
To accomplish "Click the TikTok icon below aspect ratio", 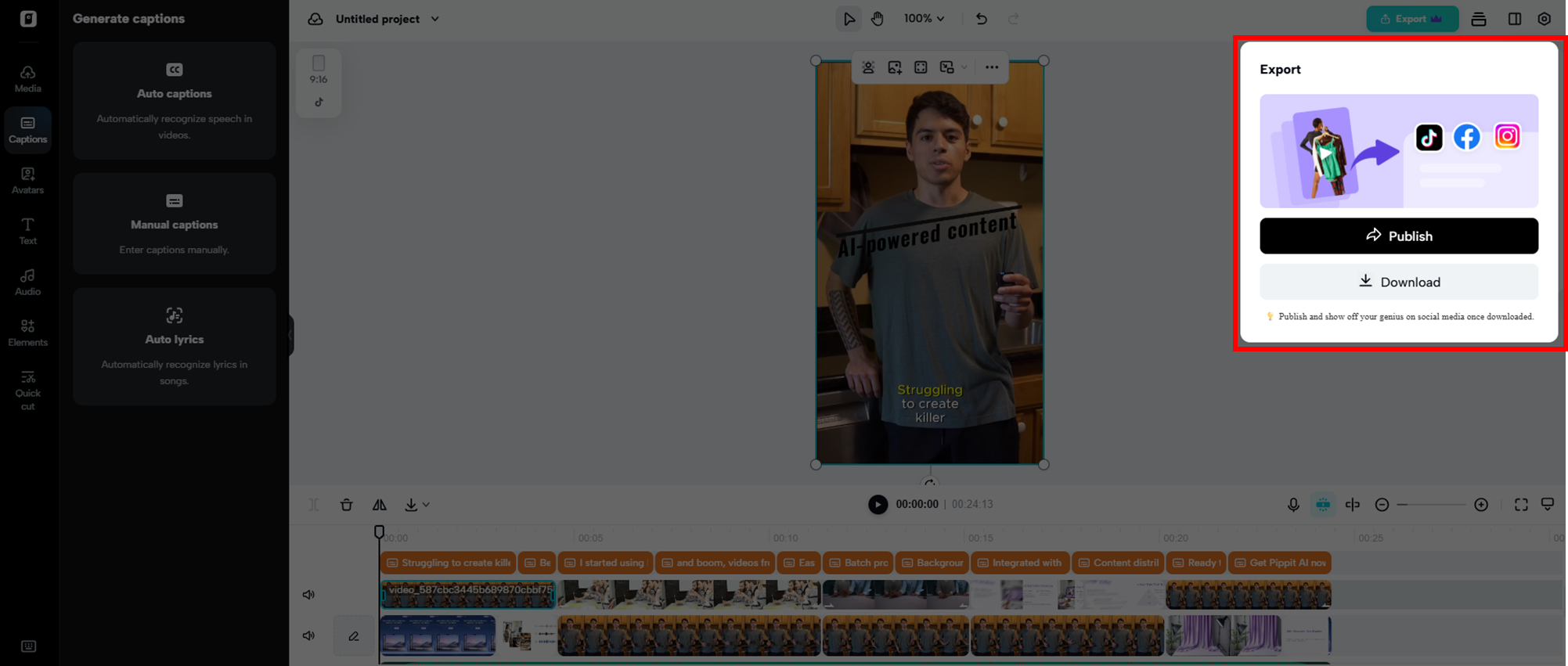I will coord(319,103).
